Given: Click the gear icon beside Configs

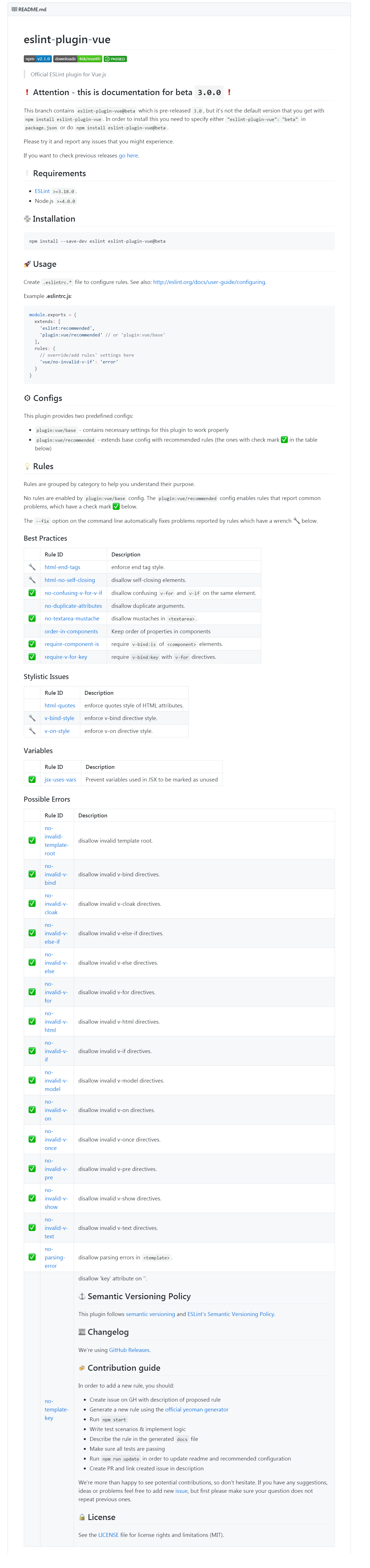Looking at the screenshot, I should 27,398.
